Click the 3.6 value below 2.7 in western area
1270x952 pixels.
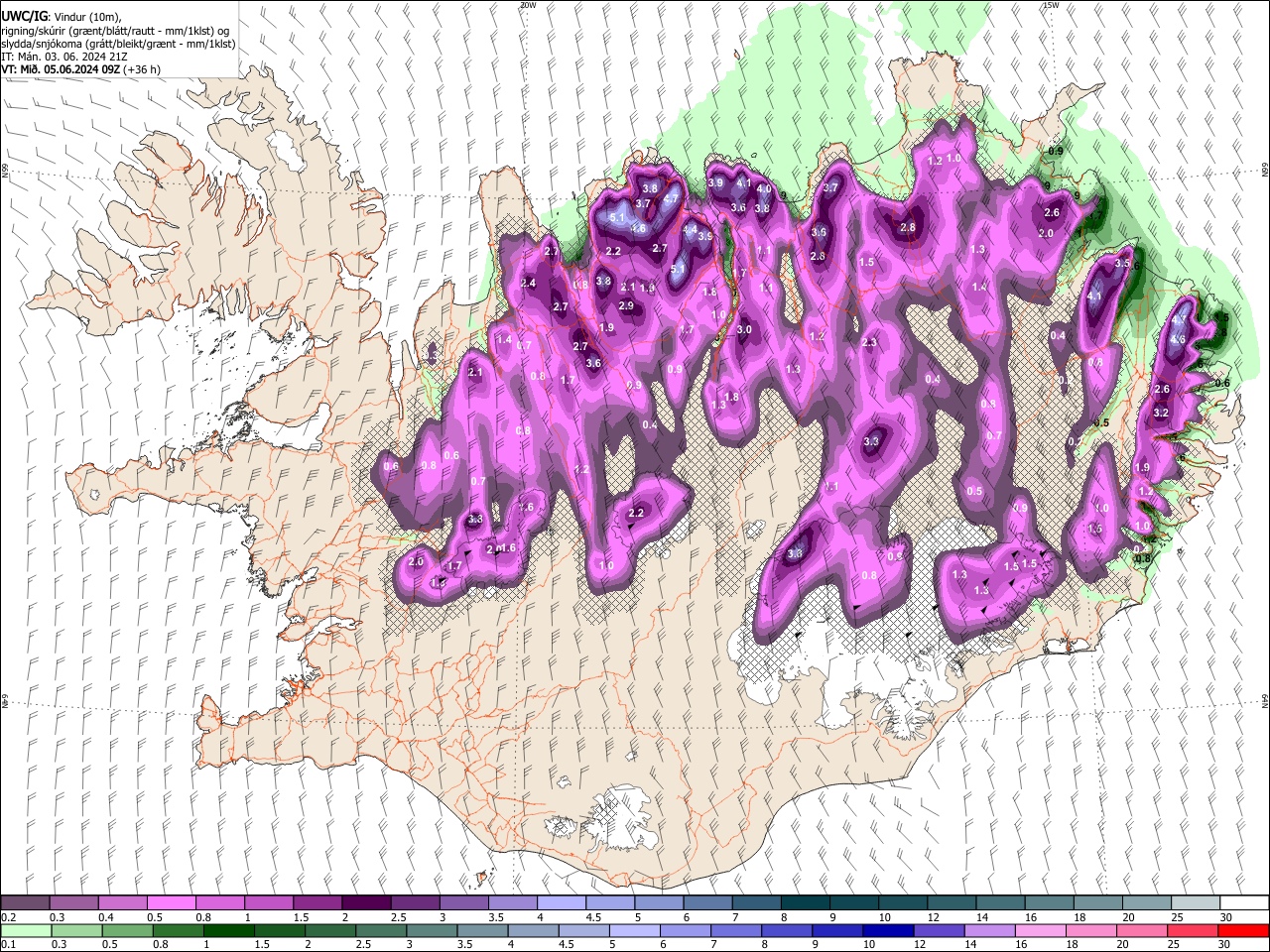pyautogui.click(x=593, y=364)
